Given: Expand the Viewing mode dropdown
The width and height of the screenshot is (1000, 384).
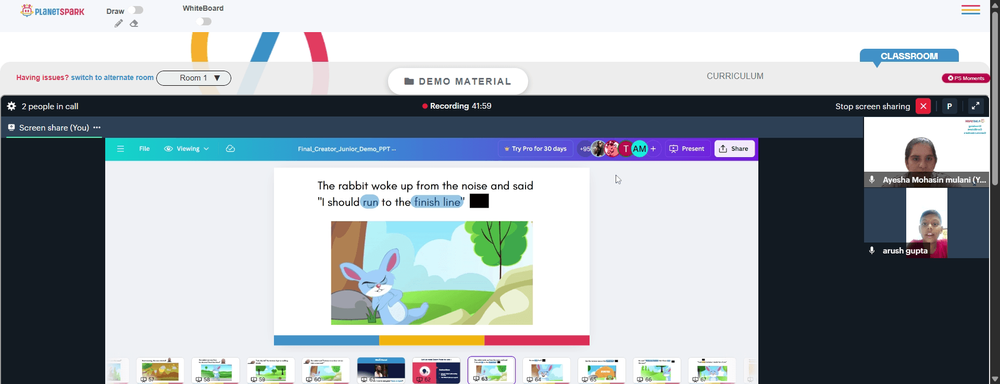Looking at the screenshot, I should tap(187, 149).
